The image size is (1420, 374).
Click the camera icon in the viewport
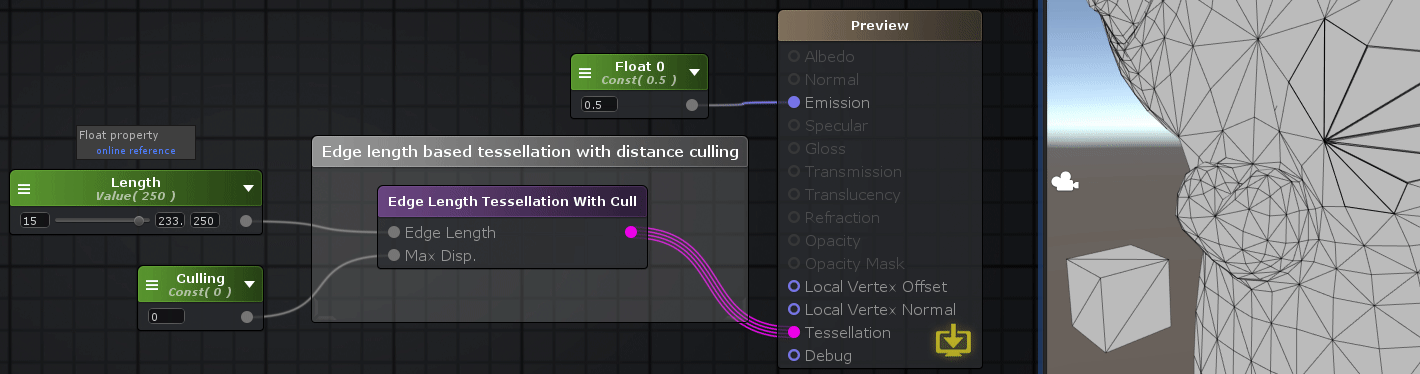tap(1064, 182)
